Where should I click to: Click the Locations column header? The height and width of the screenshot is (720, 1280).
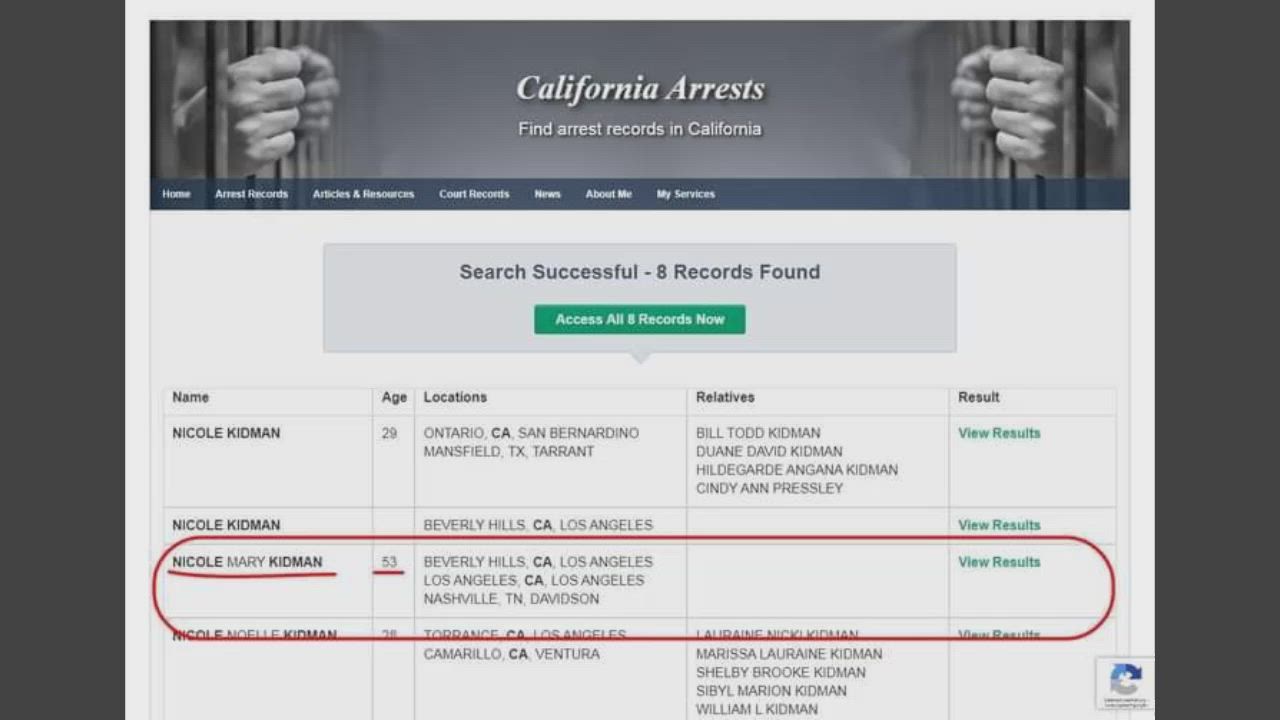pyautogui.click(x=455, y=397)
